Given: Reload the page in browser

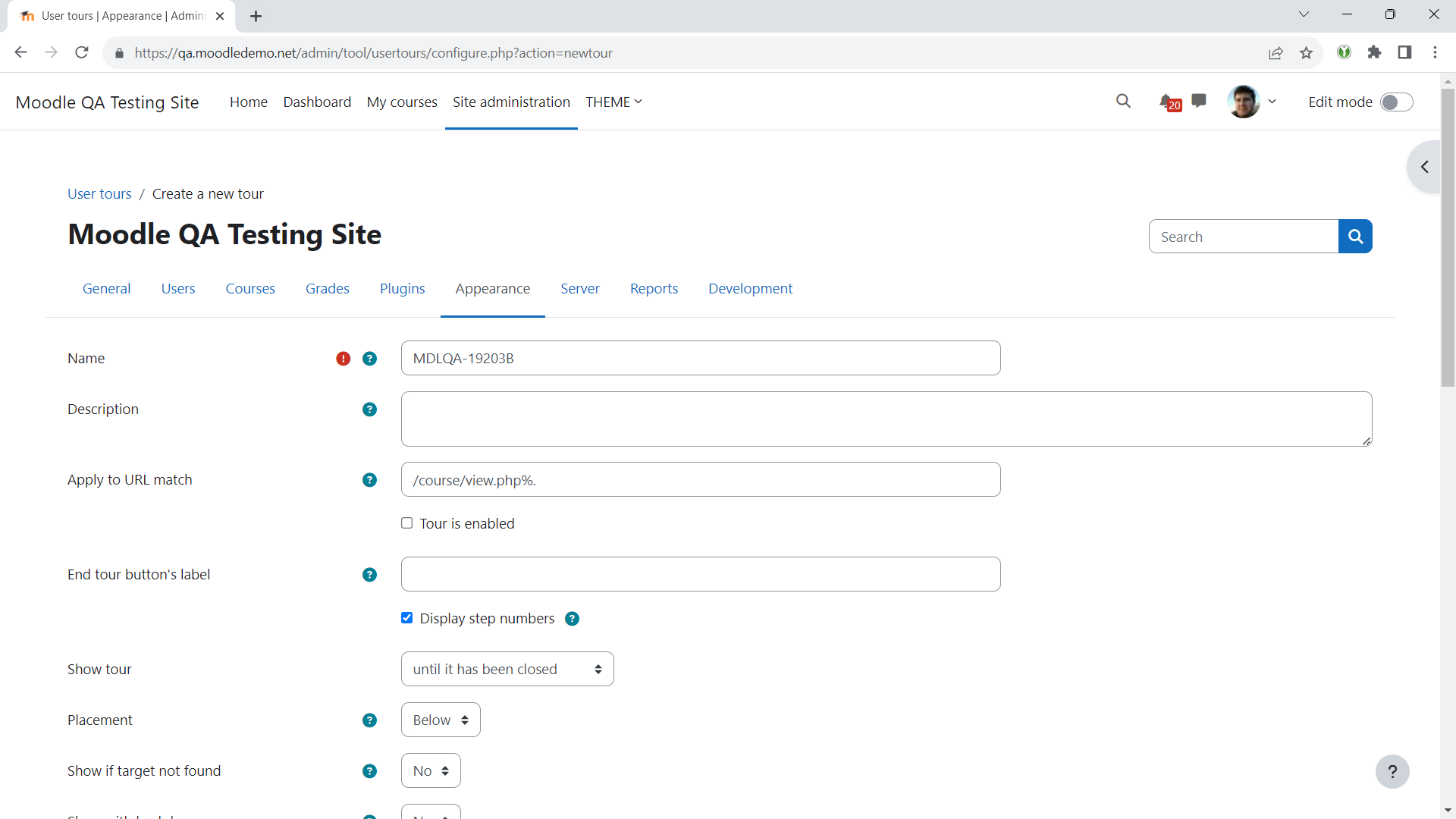Looking at the screenshot, I should click(82, 52).
